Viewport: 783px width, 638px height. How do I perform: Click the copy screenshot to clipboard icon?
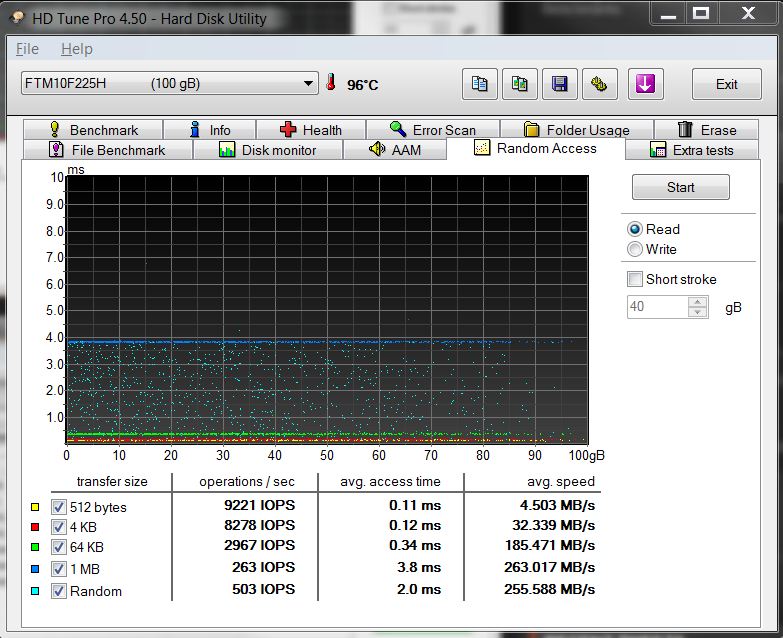point(520,84)
